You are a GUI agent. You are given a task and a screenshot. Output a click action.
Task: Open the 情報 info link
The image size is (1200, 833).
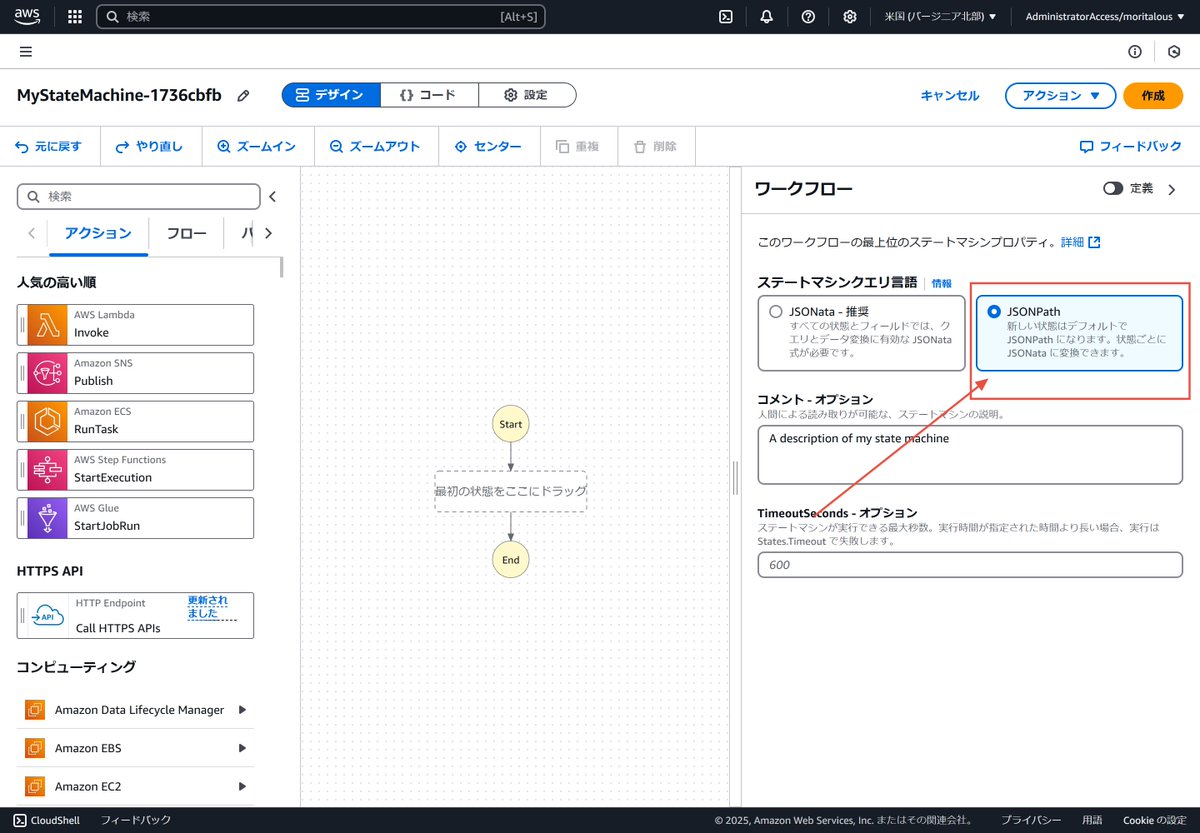(942, 284)
